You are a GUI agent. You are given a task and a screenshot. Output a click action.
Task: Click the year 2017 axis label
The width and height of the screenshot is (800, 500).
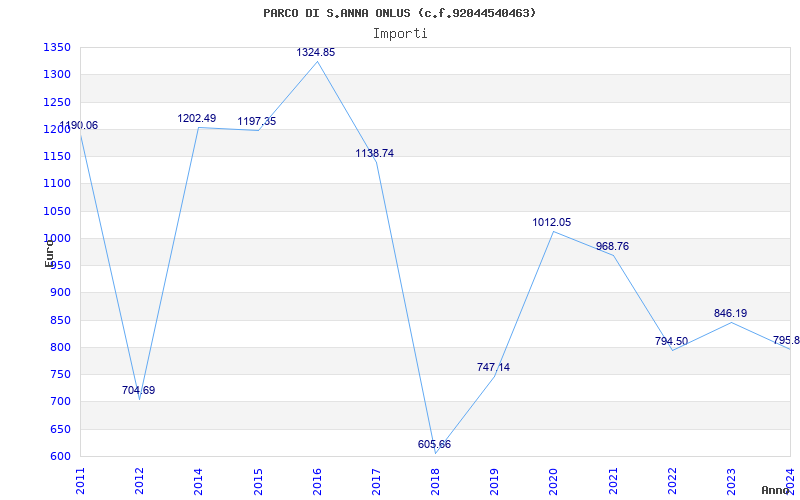coord(376,482)
